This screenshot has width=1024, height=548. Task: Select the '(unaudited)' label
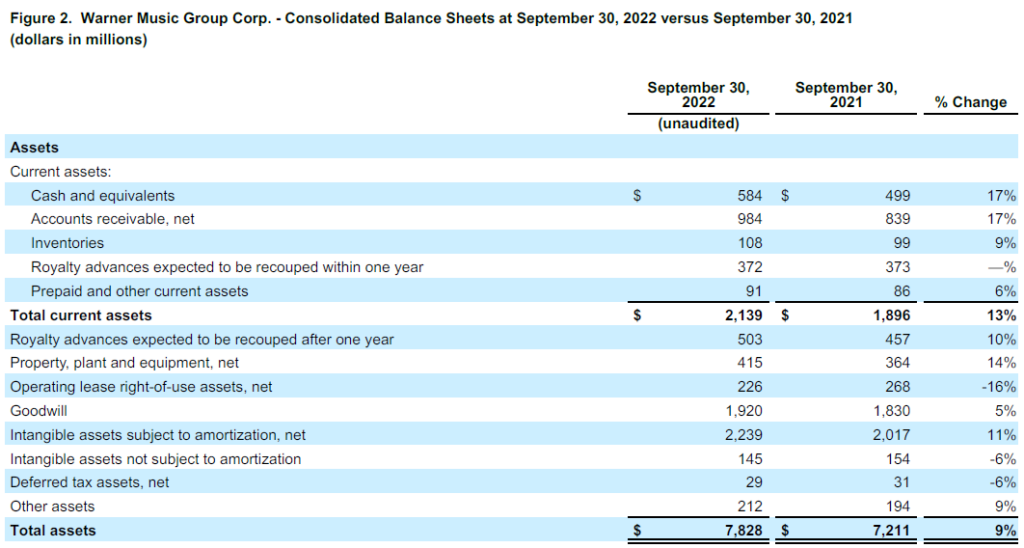pos(698,124)
